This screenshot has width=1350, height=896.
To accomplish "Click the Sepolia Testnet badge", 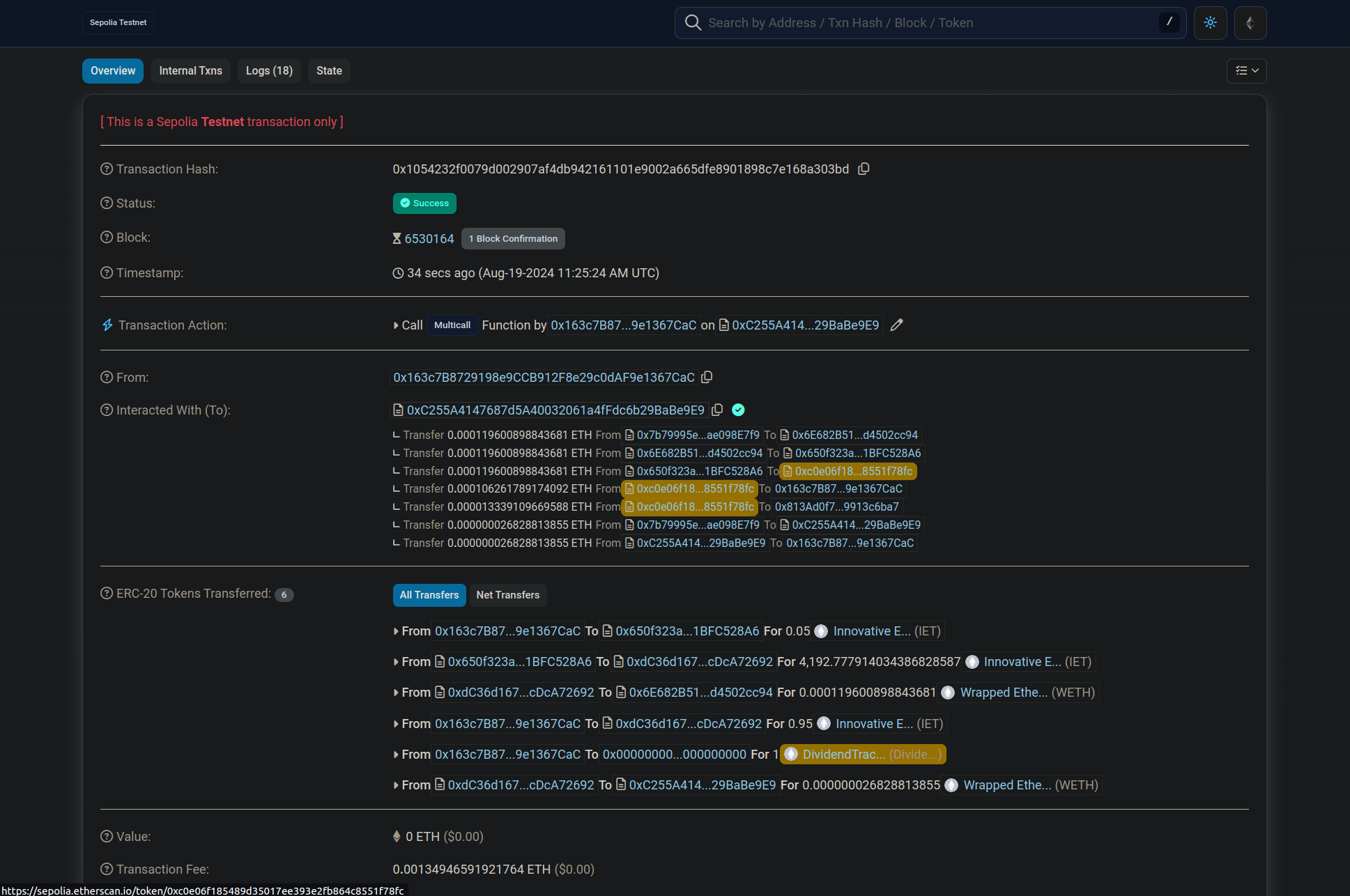I will (118, 22).
